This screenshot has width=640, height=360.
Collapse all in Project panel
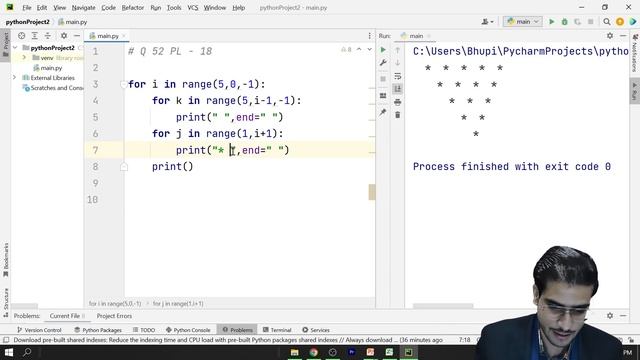pyautogui.click(x=48, y=36)
